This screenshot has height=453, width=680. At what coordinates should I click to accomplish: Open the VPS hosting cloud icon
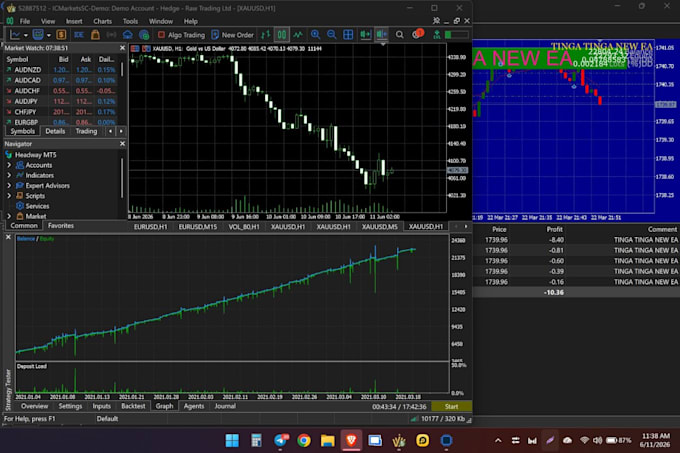pyautogui.click(x=128, y=35)
